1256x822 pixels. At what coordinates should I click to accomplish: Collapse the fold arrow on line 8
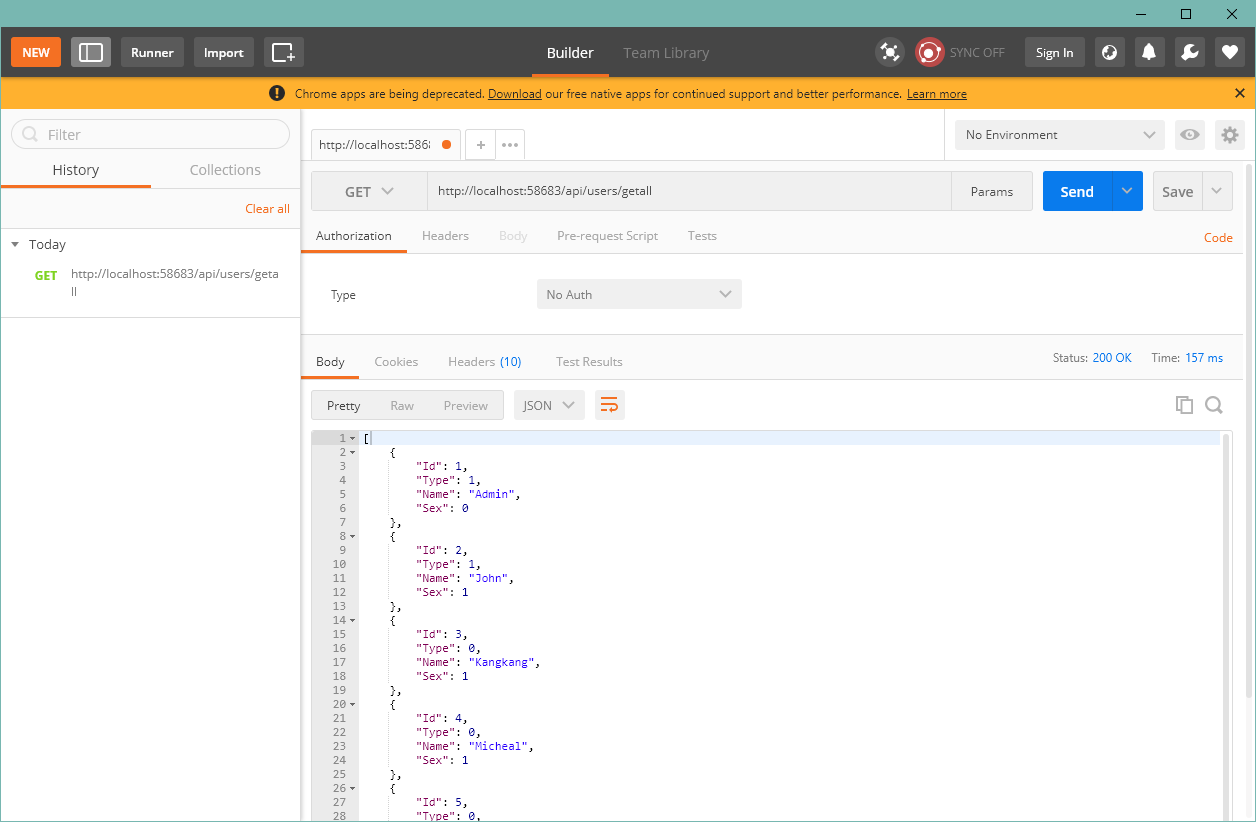(353, 536)
